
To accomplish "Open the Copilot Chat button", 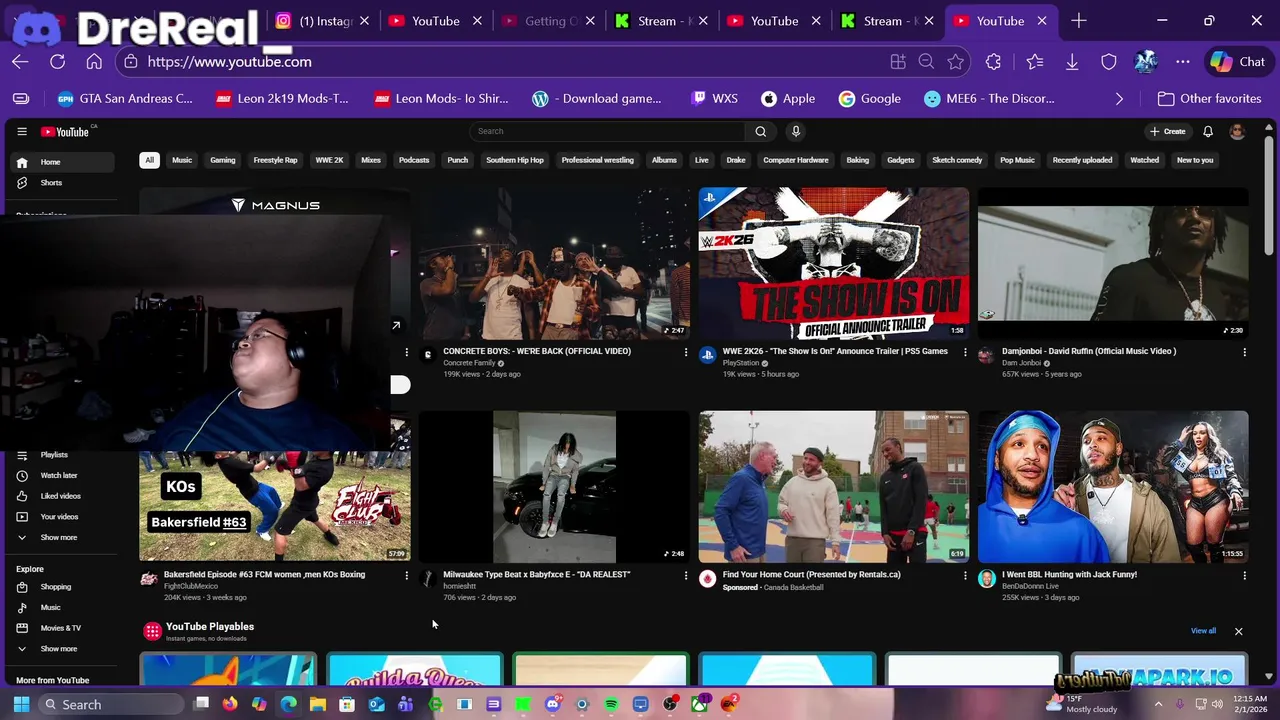I will tap(1237, 62).
